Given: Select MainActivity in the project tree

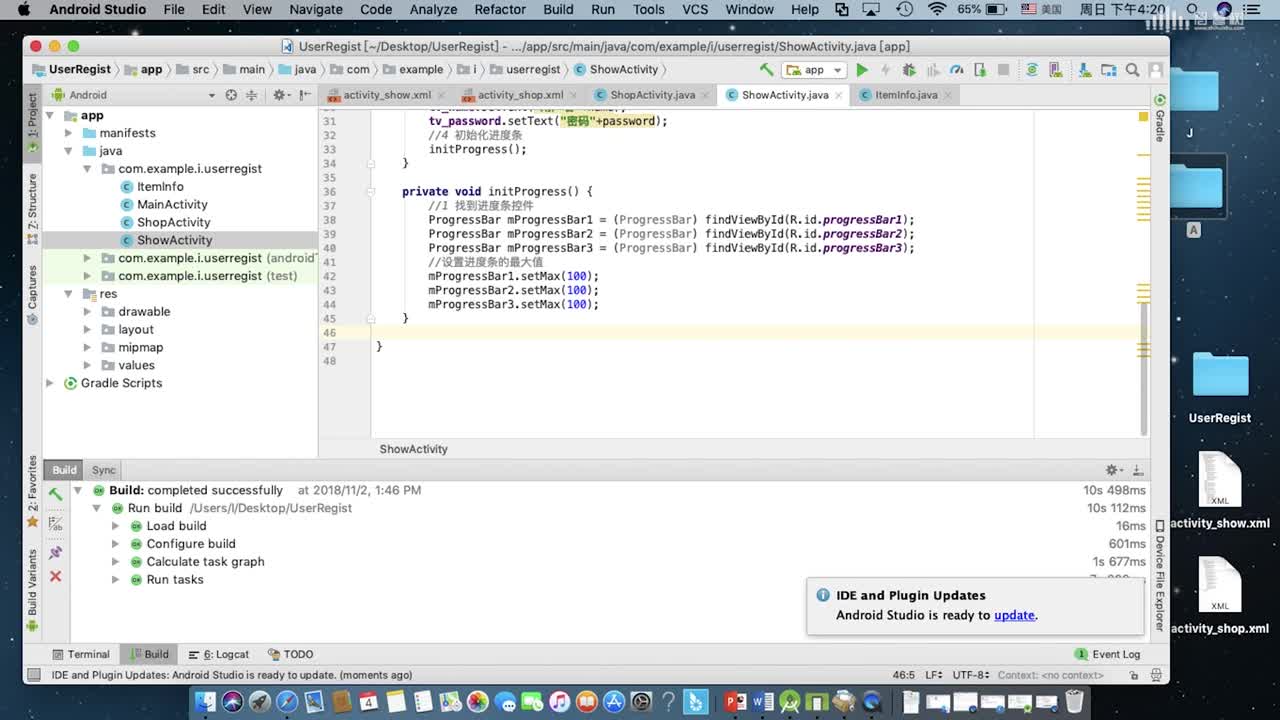Looking at the screenshot, I should 172,205.
